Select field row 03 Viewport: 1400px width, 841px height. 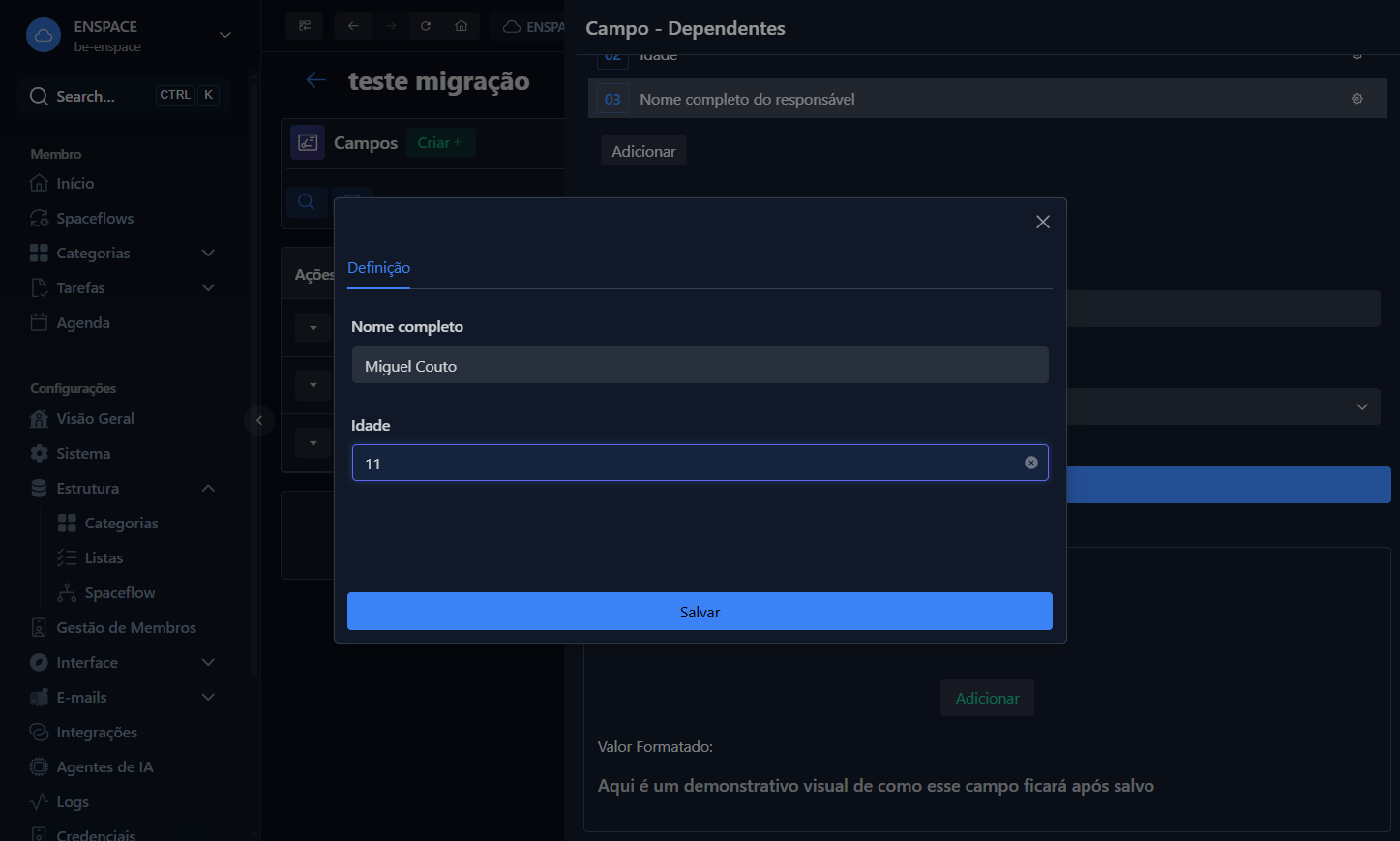pos(987,99)
